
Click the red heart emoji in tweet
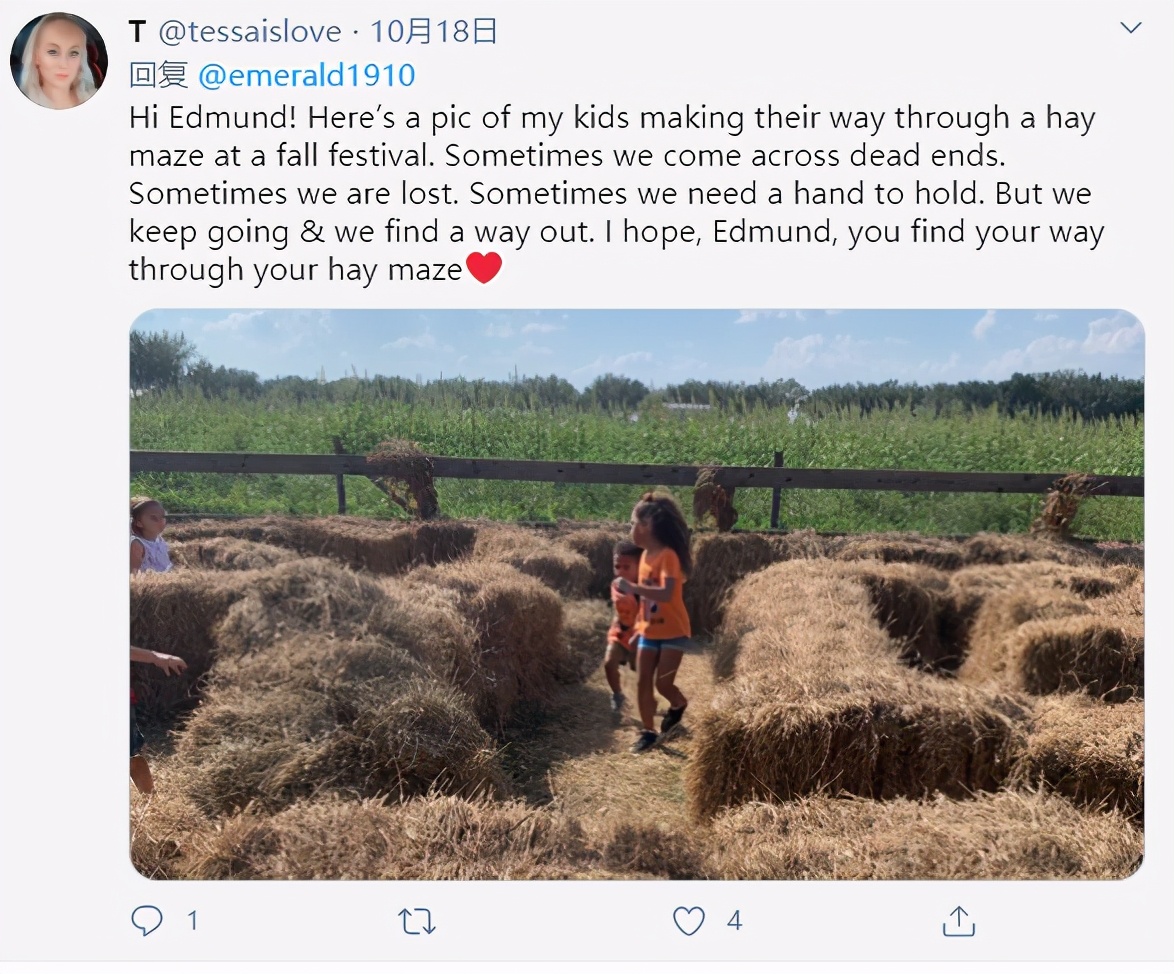pos(484,268)
